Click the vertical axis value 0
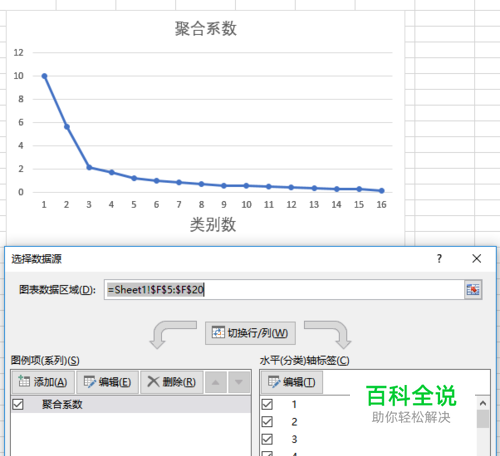The width and height of the screenshot is (500, 456). tap(21, 192)
